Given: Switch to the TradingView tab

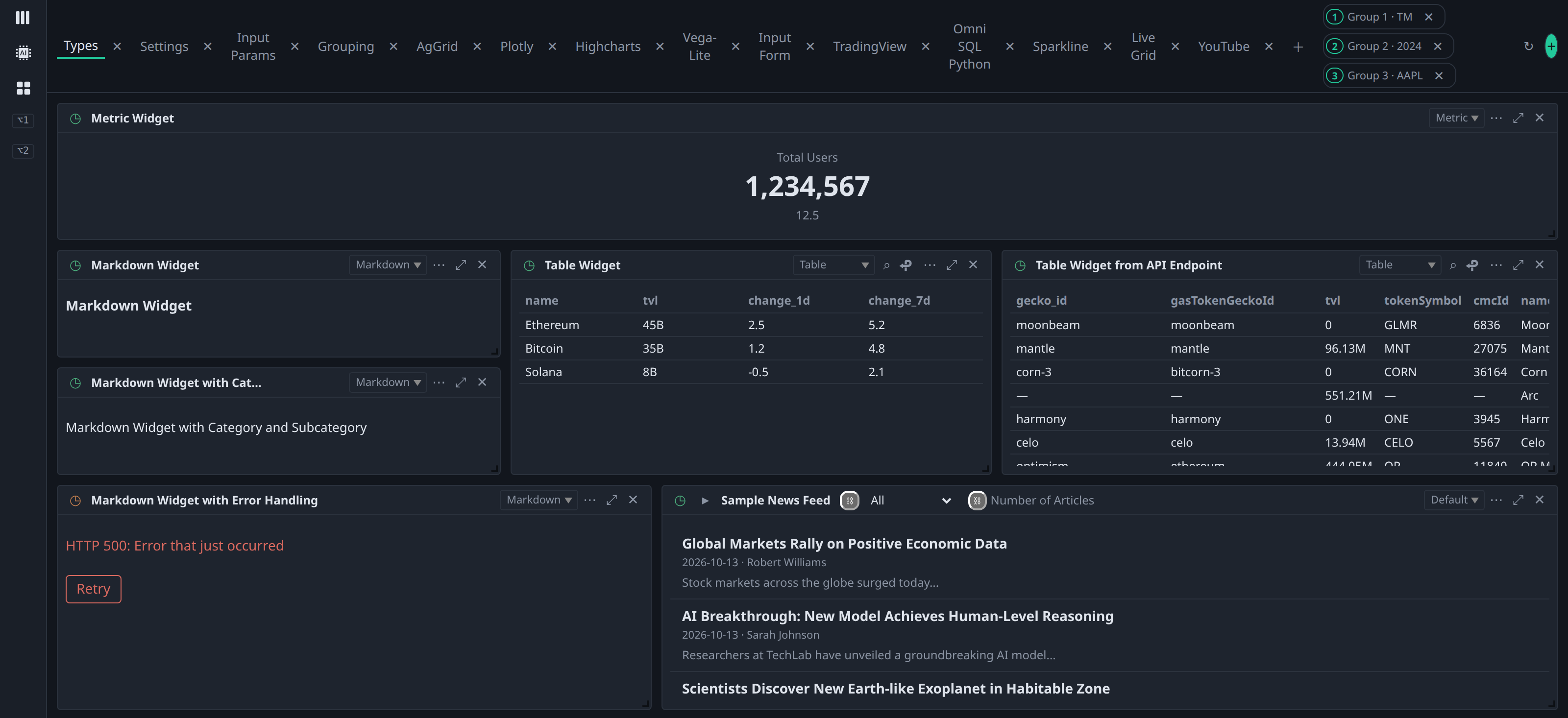Looking at the screenshot, I should 869,47.
